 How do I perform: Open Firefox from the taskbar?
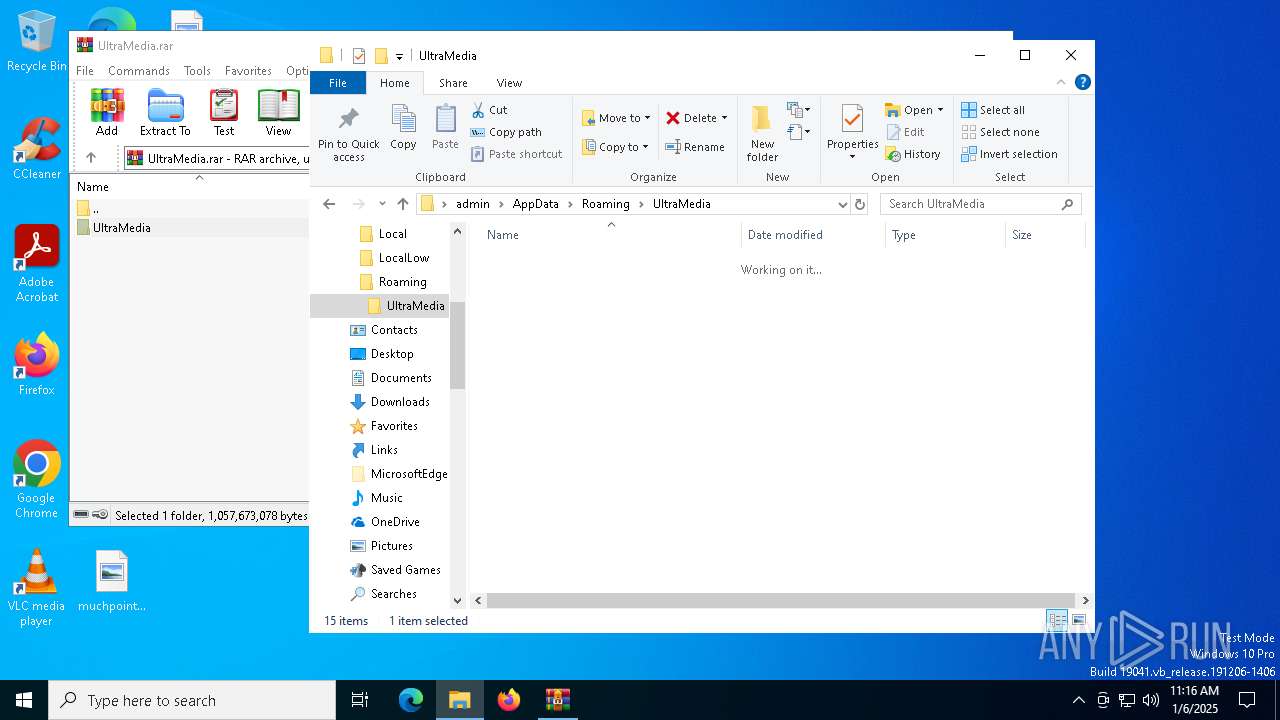click(509, 700)
